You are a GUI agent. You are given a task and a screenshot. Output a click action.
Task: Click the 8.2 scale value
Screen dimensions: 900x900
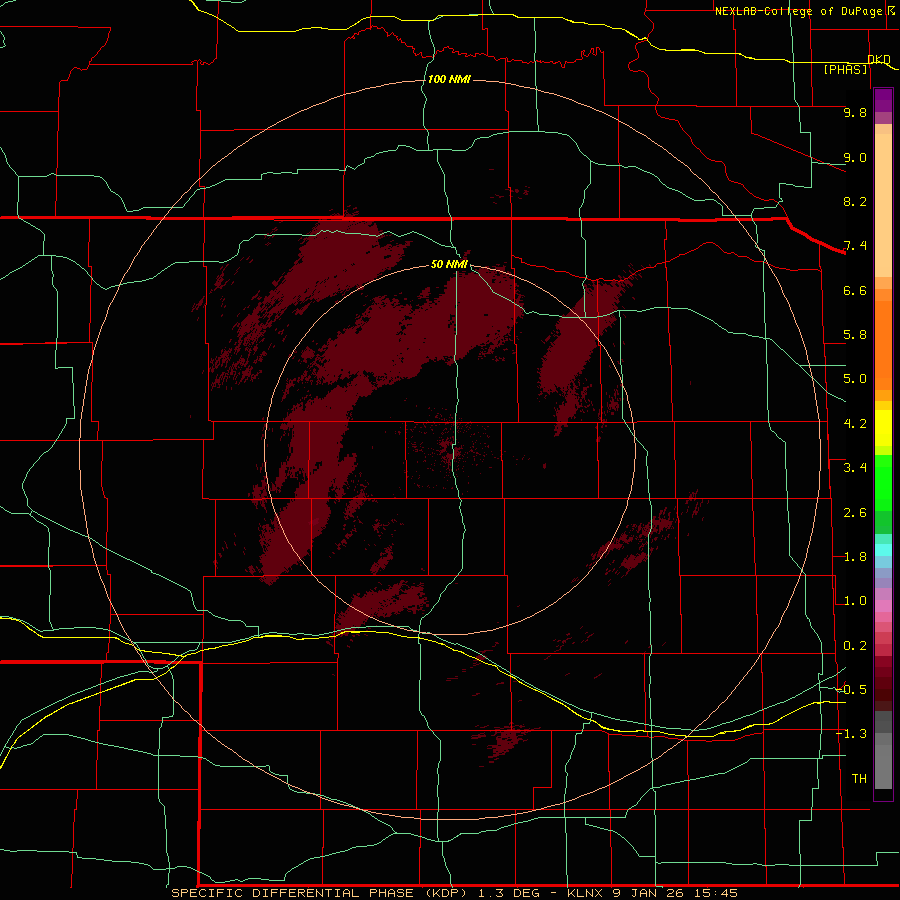pos(855,201)
